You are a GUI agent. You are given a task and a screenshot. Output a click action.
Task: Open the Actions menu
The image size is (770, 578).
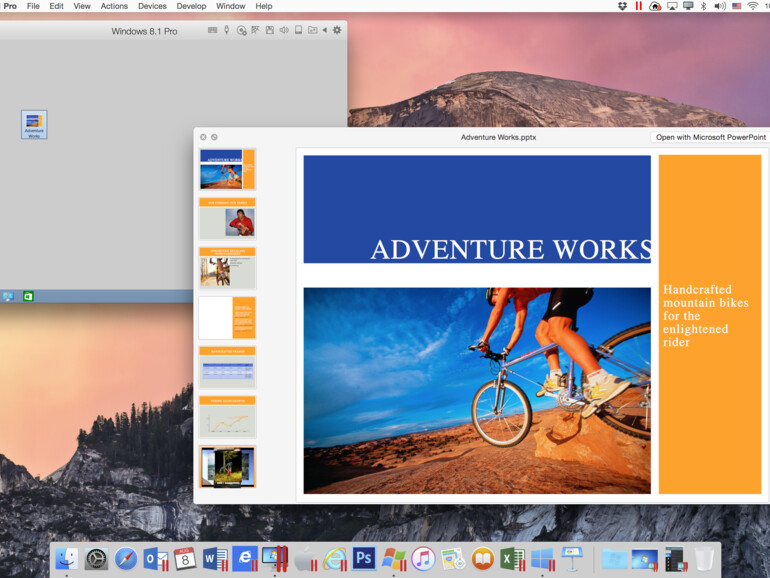(114, 6)
